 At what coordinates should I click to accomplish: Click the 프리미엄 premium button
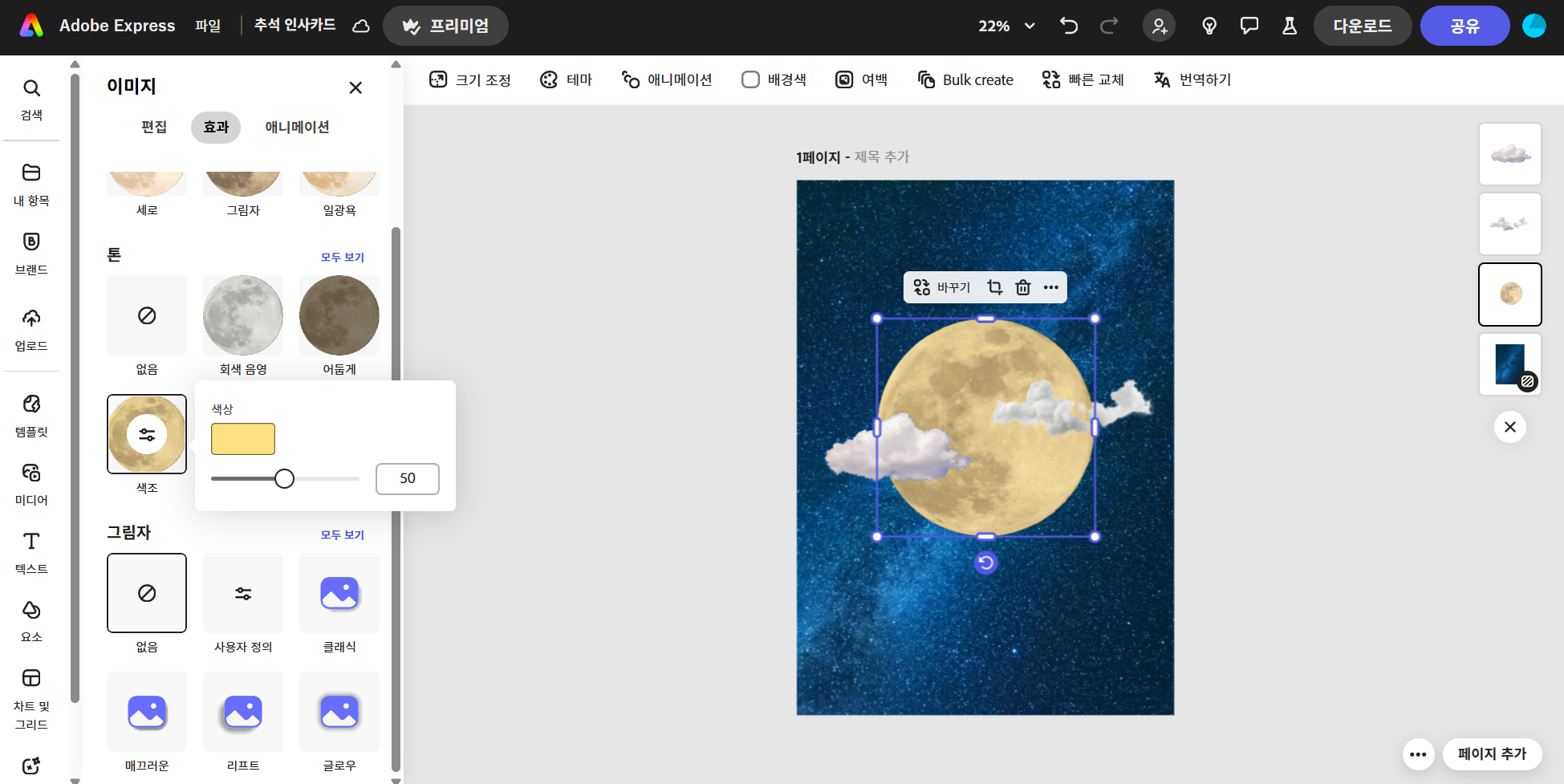[446, 26]
